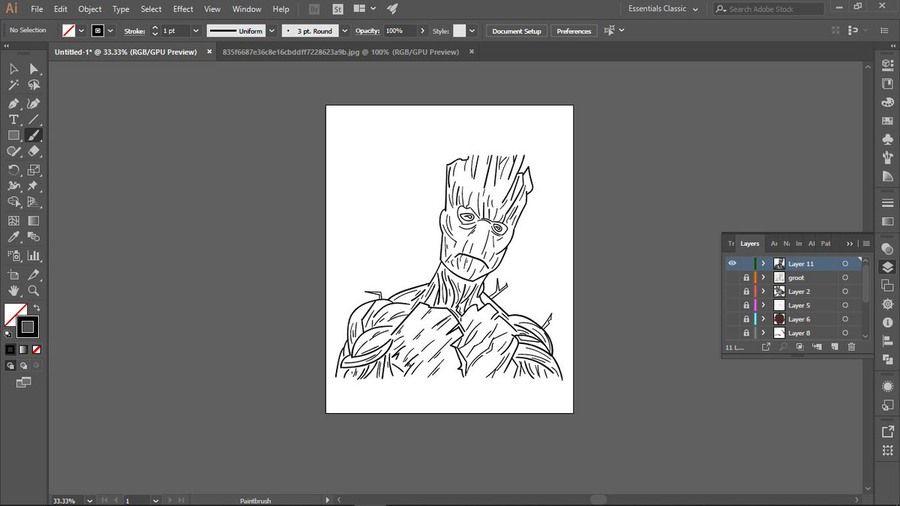Open the Layers panel dock icon

(887, 267)
